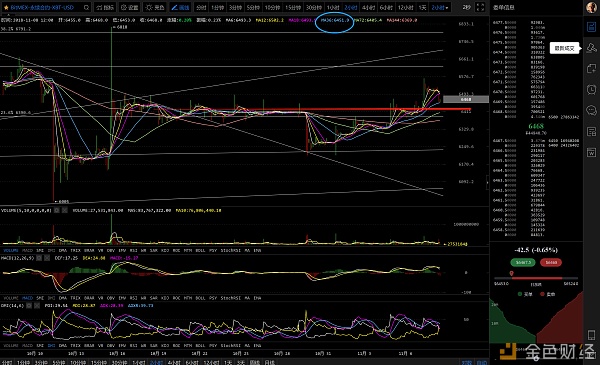Open the chat bubble icon in sidebar
This screenshot has width=600, height=365.
591,111
